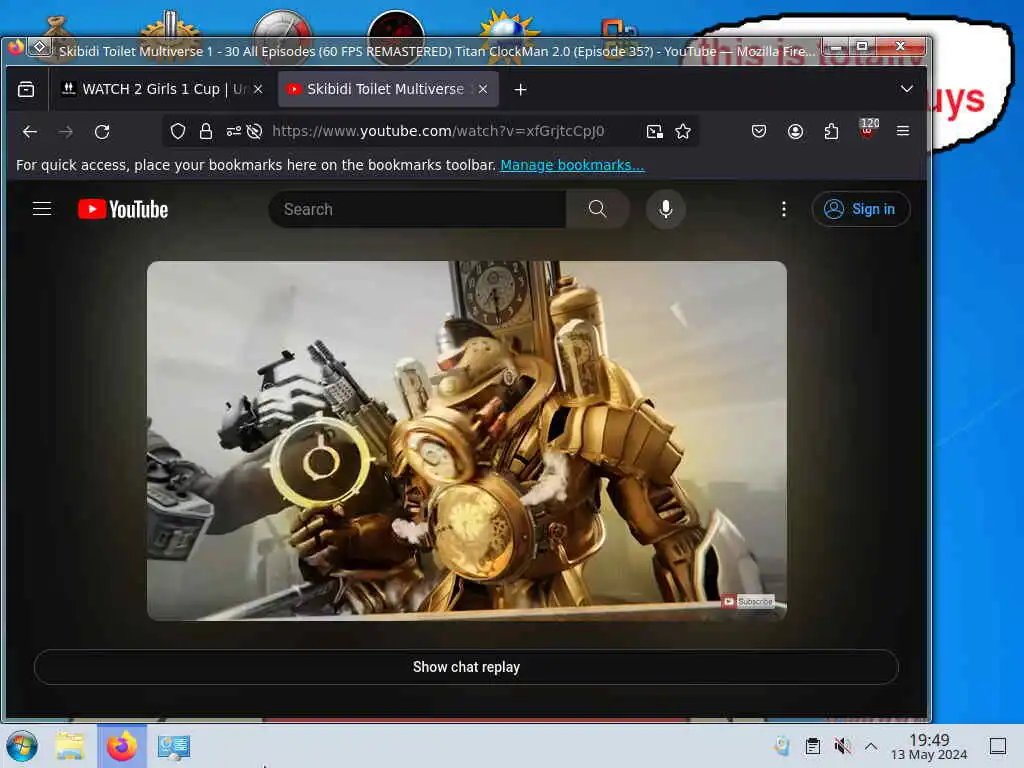Open the Manage bookmarks link
This screenshot has height=768, width=1024.
click(572, 165)
